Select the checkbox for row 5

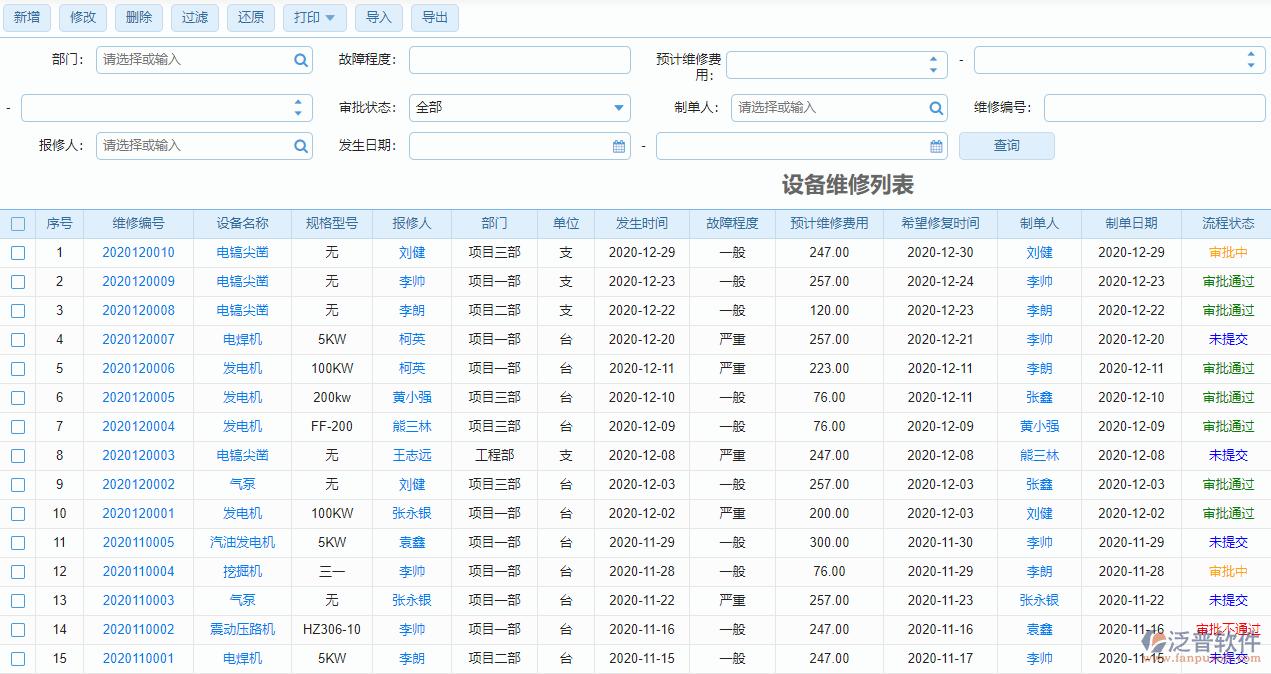pyautogui.click(x=17, y=368)
